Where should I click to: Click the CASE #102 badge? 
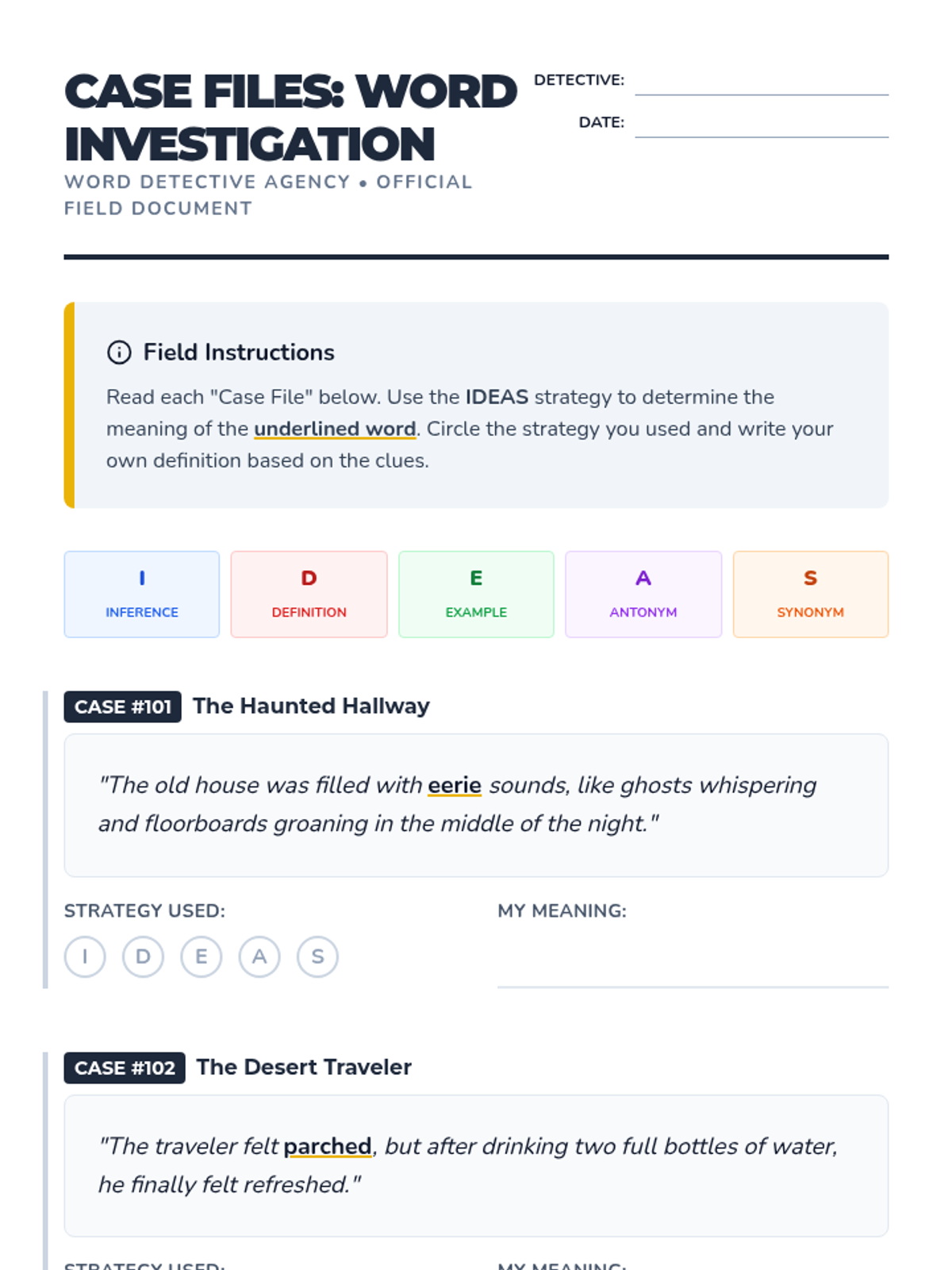coord(125,1068)
